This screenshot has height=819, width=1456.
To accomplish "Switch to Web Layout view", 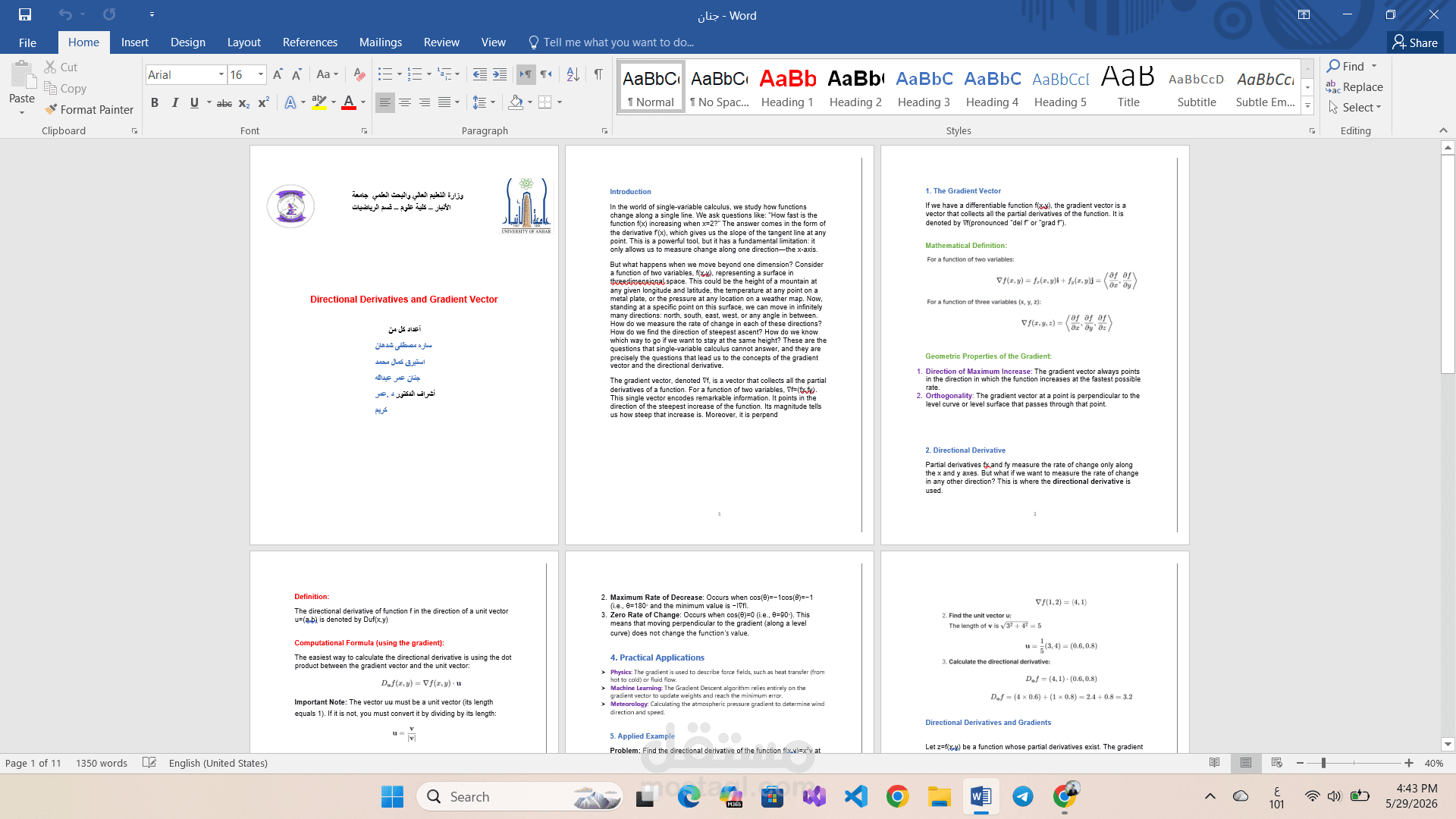I will coord(1277,763).
